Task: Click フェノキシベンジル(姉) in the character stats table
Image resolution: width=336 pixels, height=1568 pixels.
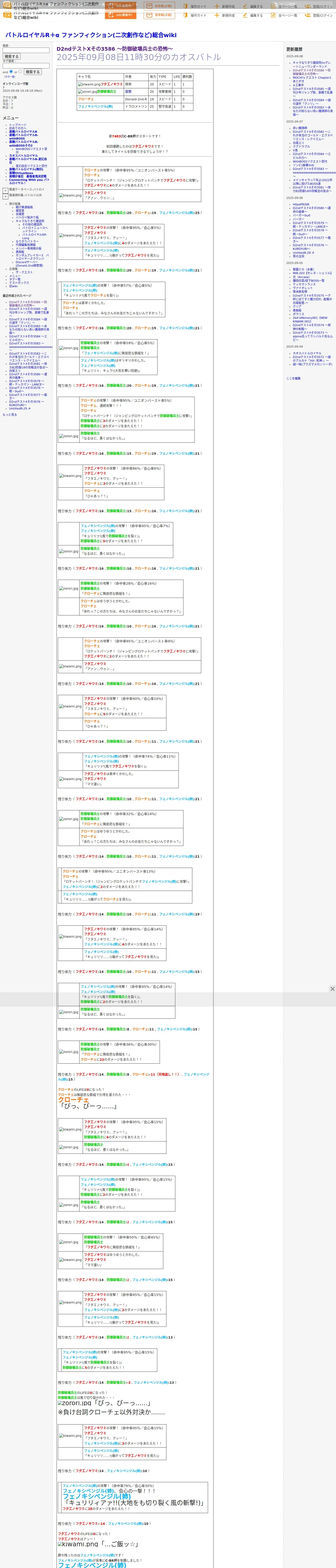Action: [x=95, y=107]
